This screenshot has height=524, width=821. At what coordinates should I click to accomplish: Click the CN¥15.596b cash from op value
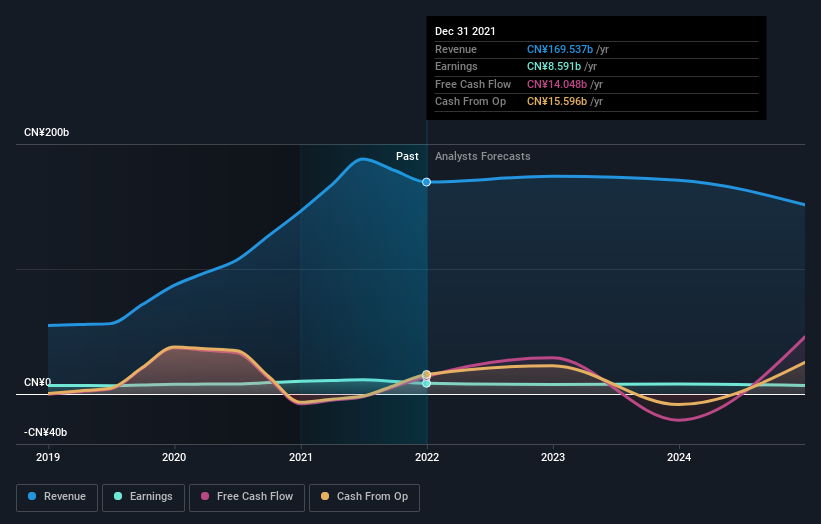pyautogui.click(x=557, y=102)
